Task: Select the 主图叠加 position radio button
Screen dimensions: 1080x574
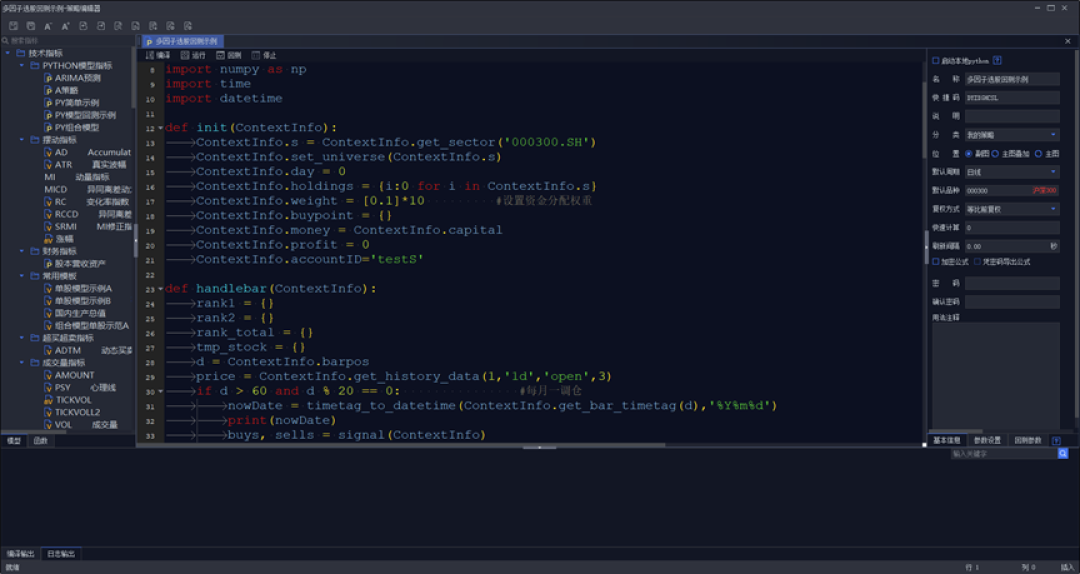Action: 995,154
